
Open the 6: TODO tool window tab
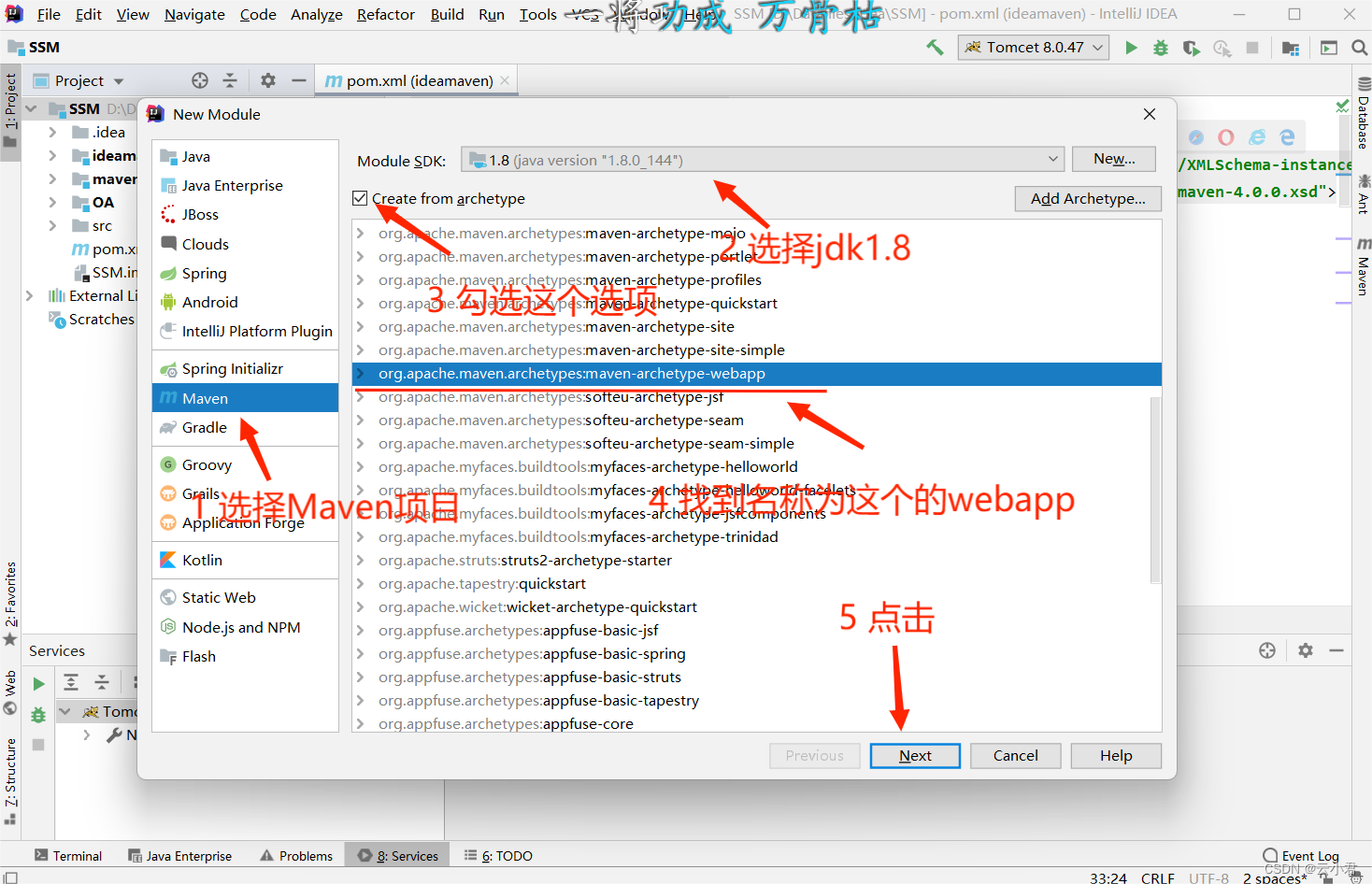pos(499,855)
